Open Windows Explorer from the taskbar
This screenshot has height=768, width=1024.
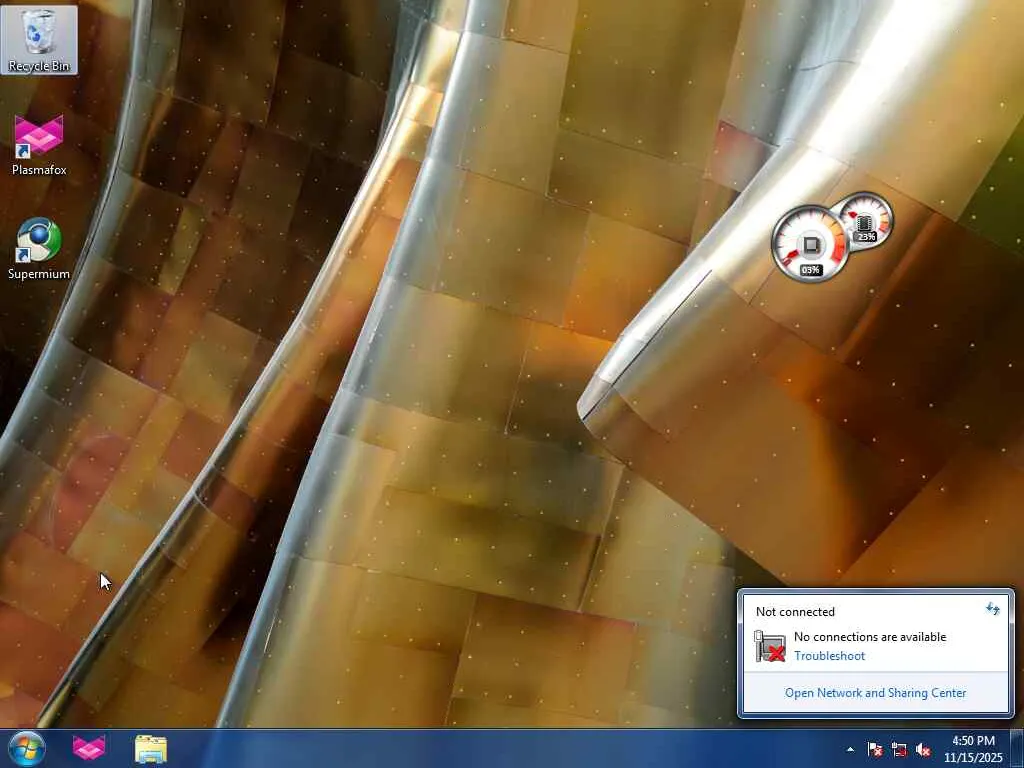(x=151, y=748)
